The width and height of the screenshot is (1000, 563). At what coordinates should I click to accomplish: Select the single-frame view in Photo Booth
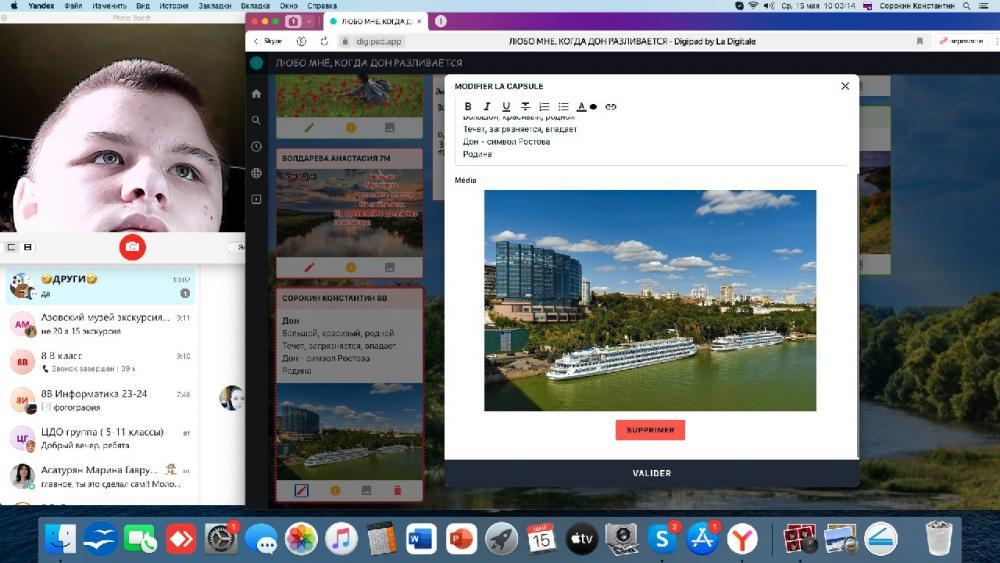pyautogui.click(x=11, y=247)
